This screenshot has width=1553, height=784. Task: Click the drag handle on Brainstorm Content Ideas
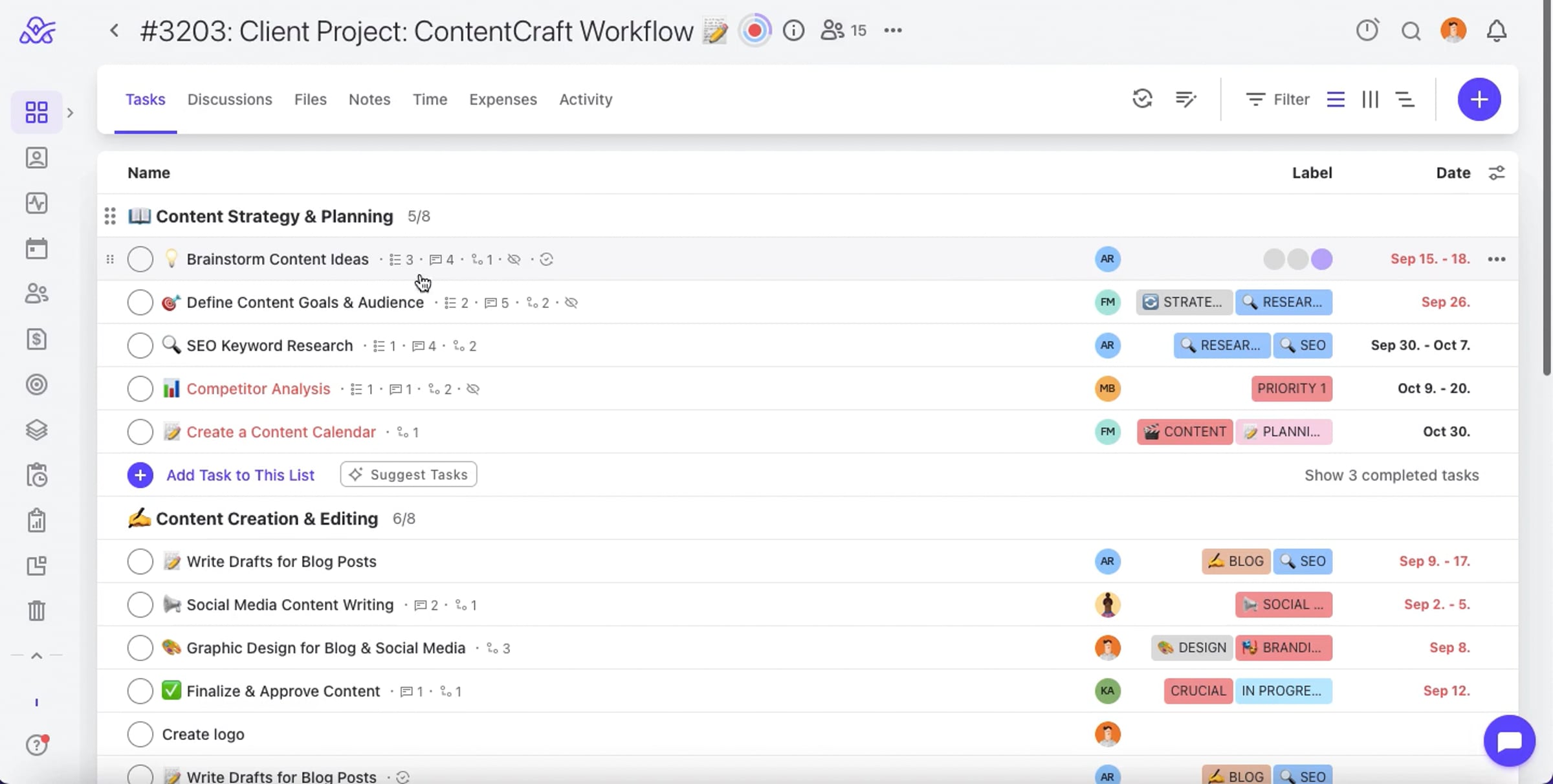[110, 259]
